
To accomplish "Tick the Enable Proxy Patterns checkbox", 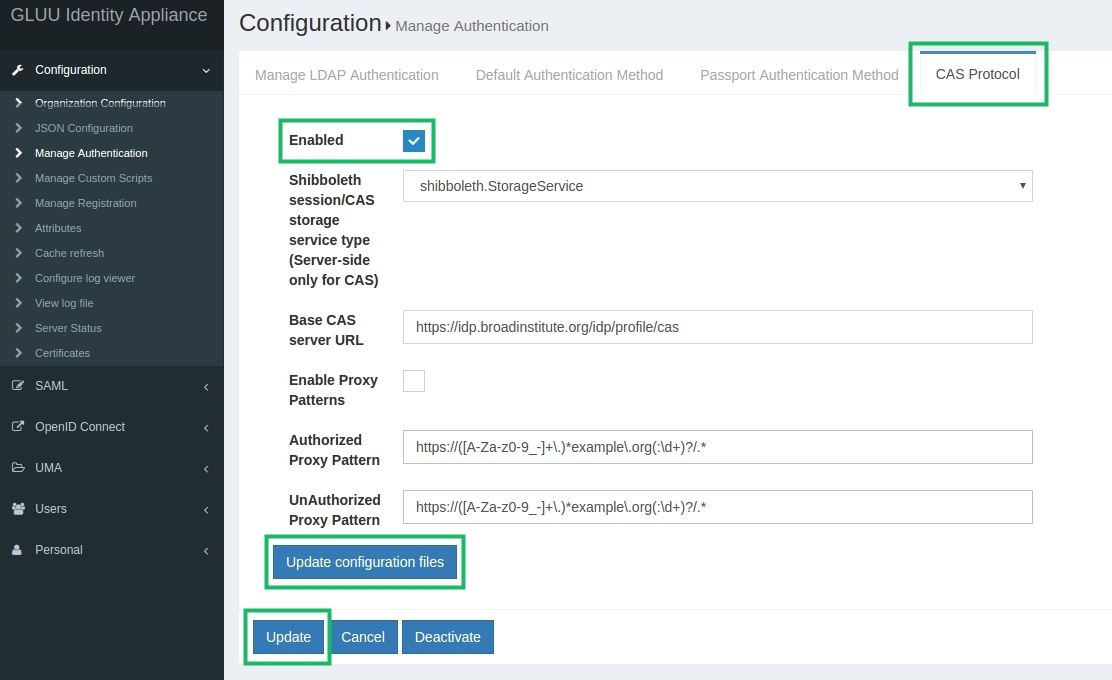I will 414,381.
